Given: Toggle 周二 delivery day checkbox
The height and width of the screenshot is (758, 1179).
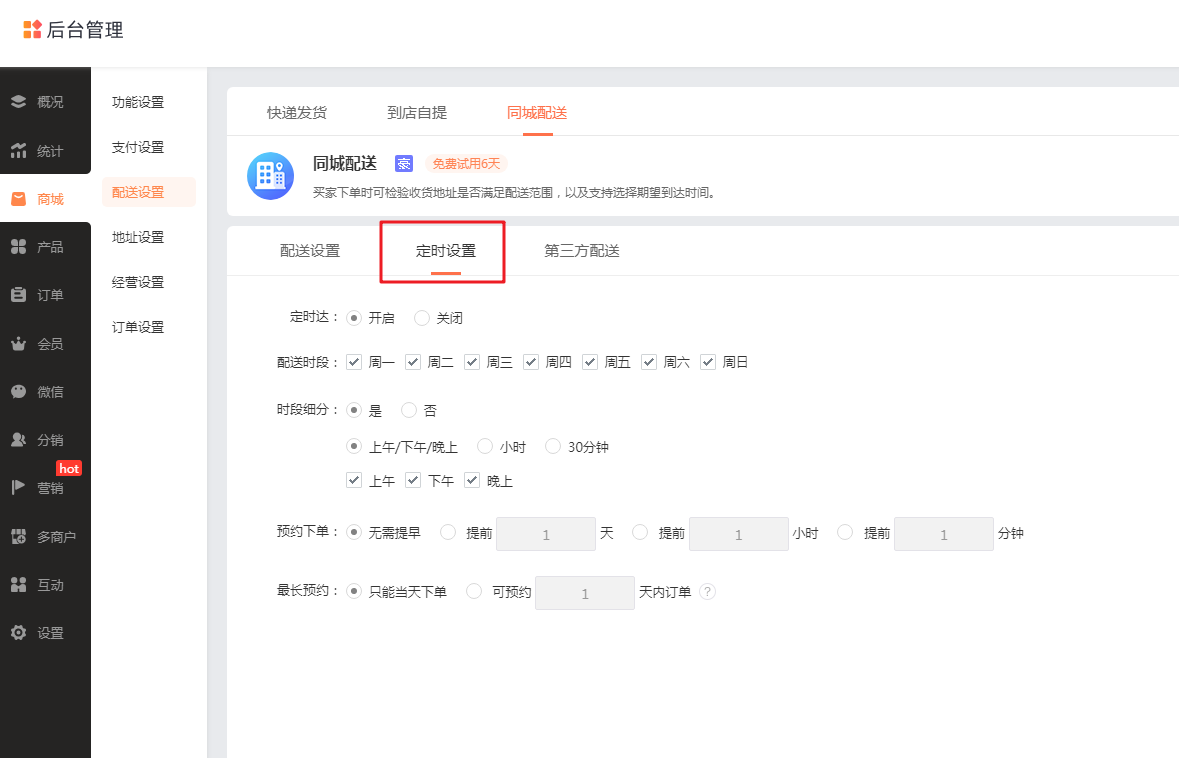Looking at the screenshot, I should [413, 362].
